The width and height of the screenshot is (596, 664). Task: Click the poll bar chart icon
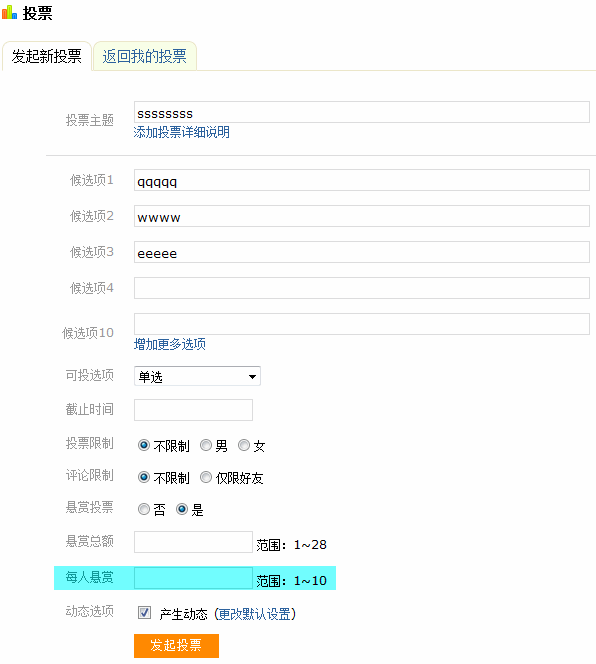coord(9,13)
